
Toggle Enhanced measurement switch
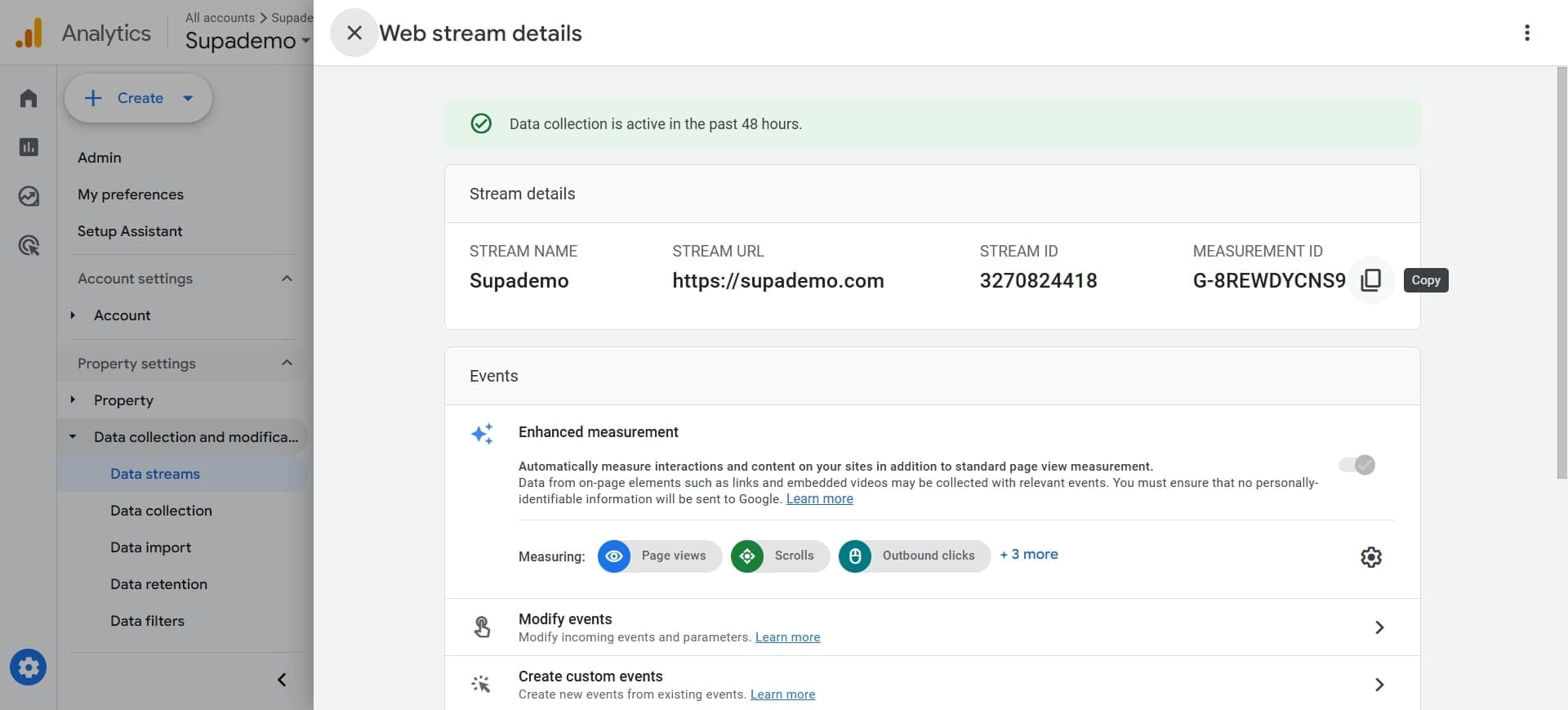pyautogui.click(x=1356, y=465)
